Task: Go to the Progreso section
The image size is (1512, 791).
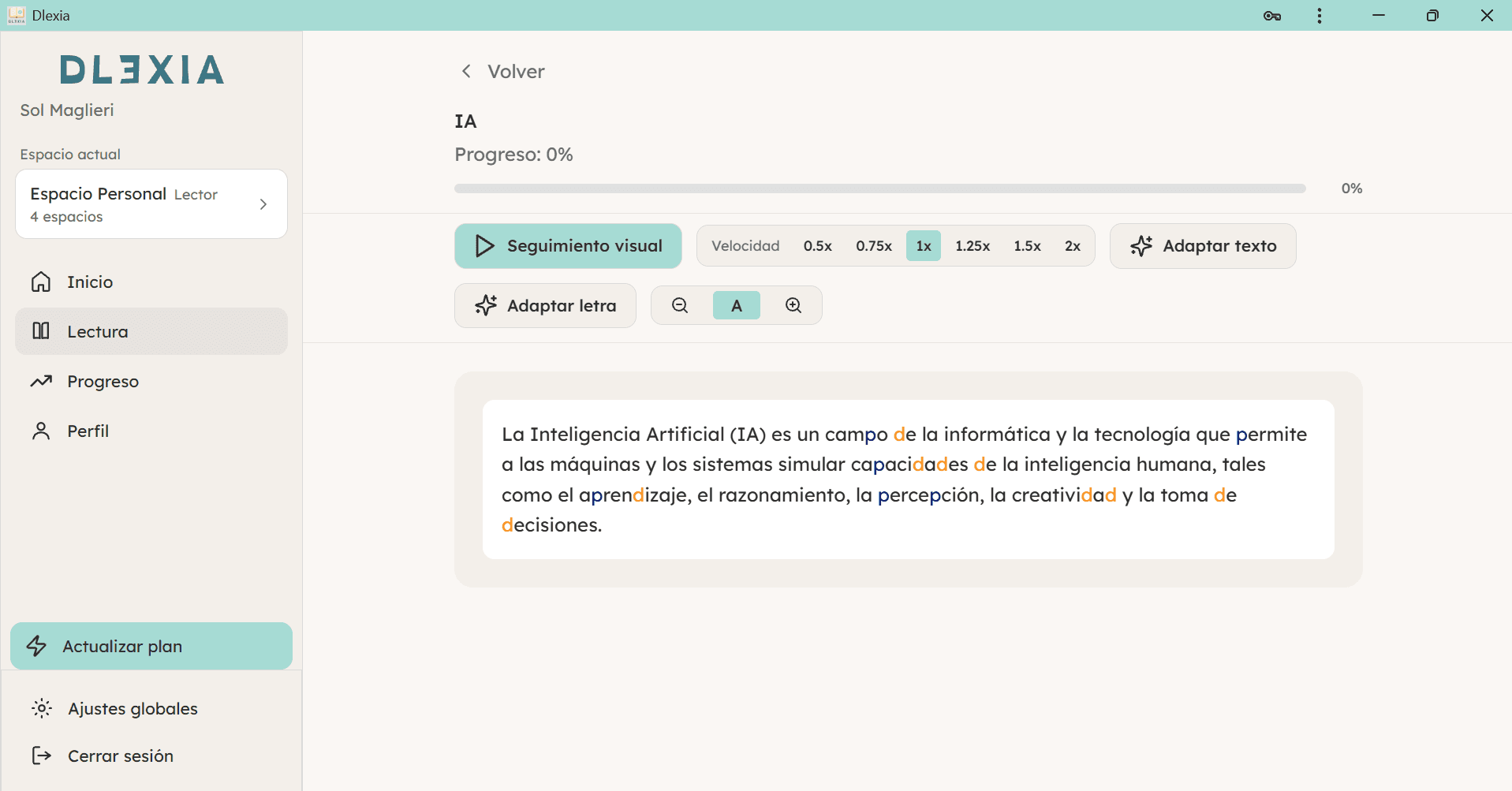Action: tap(151, 381)
